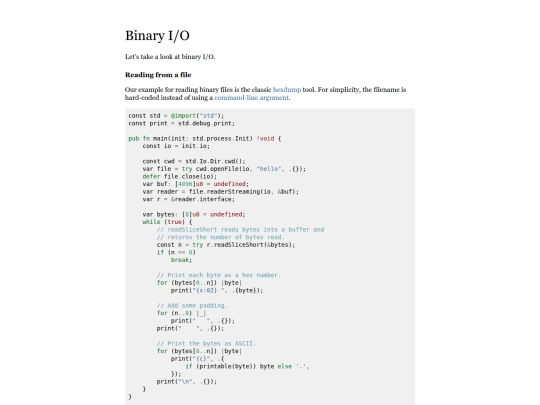Click the line 'print("\n", .{});'
The width and height of the screenshot is (540, 405).
(187, 382)
